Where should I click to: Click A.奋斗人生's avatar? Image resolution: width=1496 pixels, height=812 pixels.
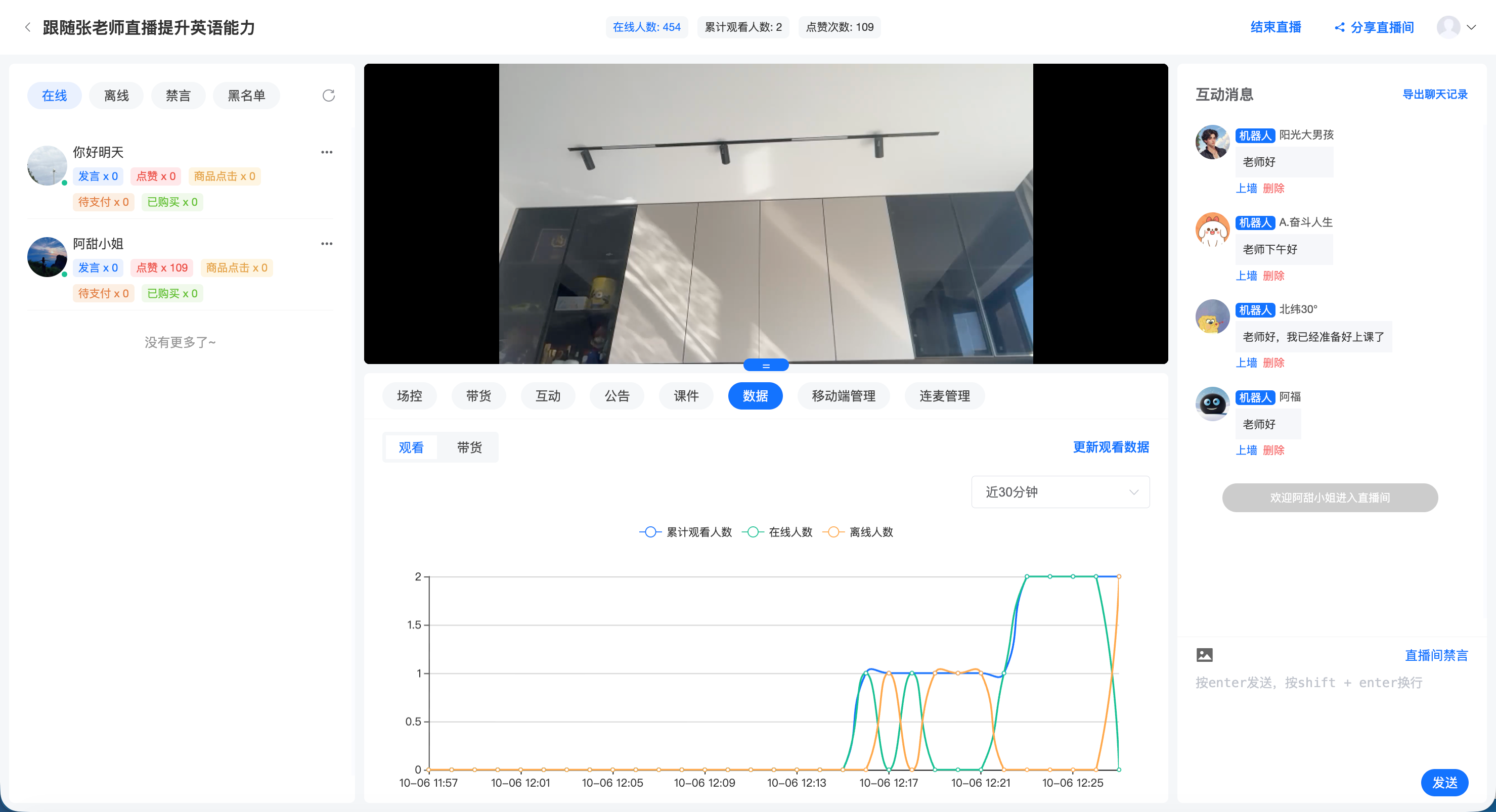point(1212,229)
